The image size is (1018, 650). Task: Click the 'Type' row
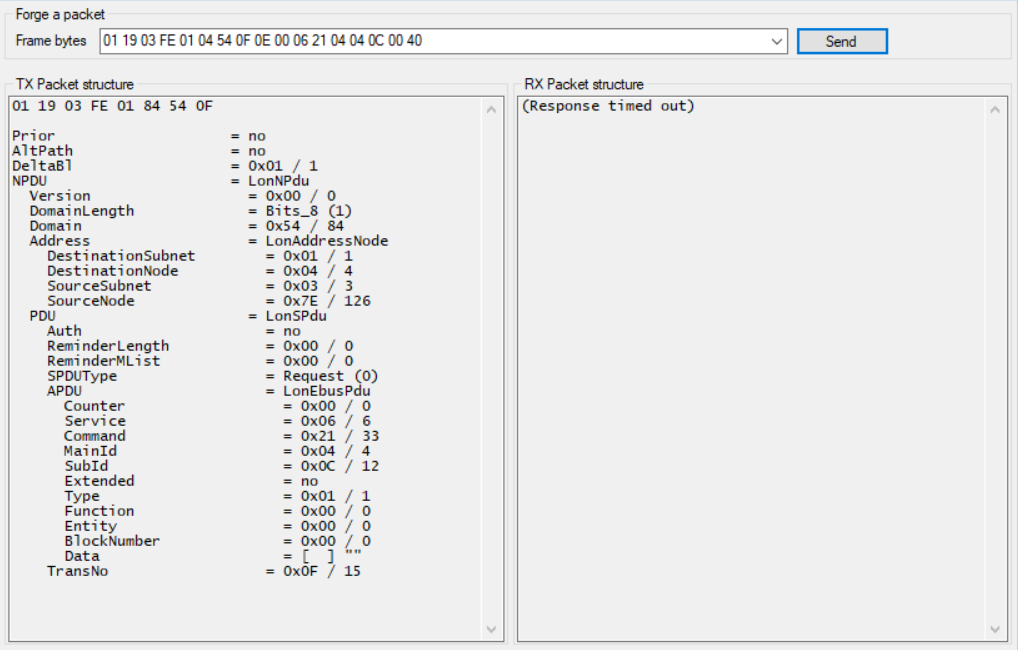[217, 495]
